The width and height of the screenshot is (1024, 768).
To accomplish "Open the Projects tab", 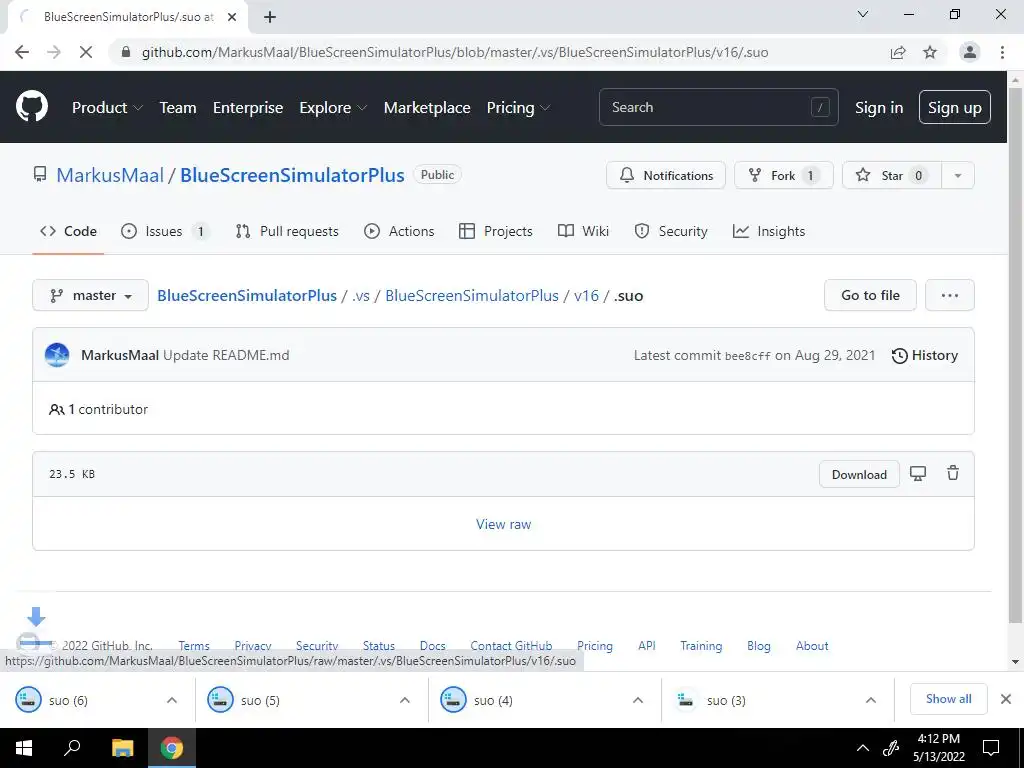I will 496,231.
